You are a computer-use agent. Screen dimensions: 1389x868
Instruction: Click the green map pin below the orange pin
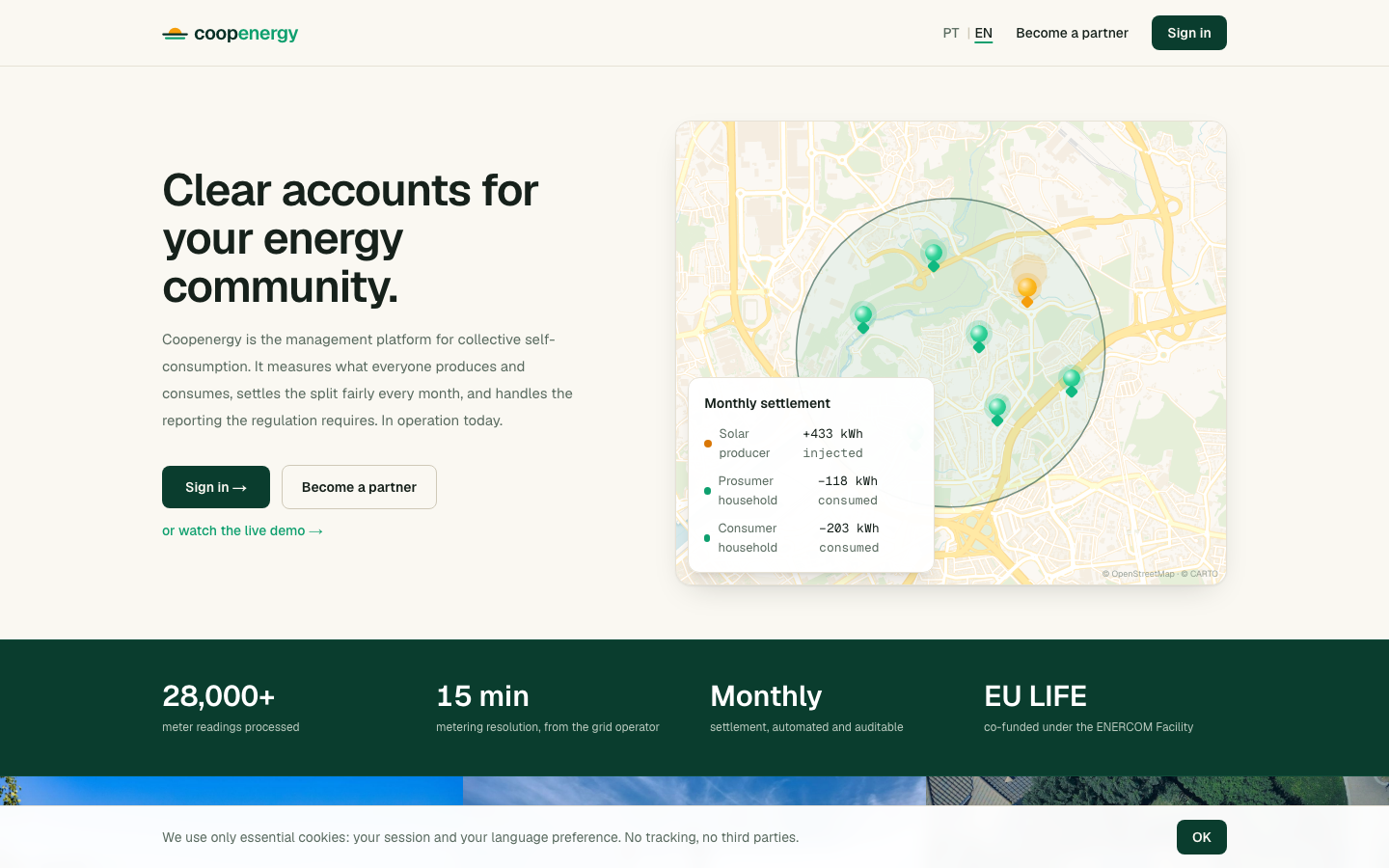tap(979, 338)
